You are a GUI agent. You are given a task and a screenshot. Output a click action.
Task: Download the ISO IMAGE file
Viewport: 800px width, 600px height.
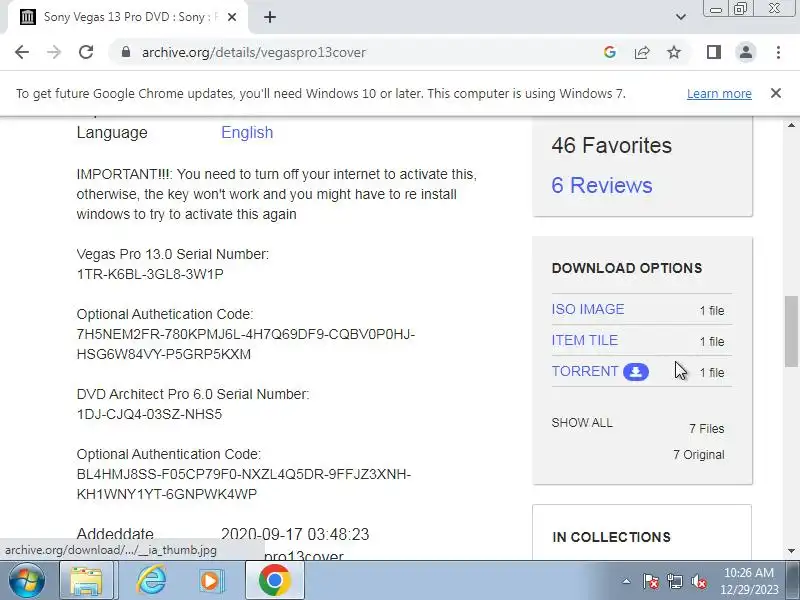point(588,309)
